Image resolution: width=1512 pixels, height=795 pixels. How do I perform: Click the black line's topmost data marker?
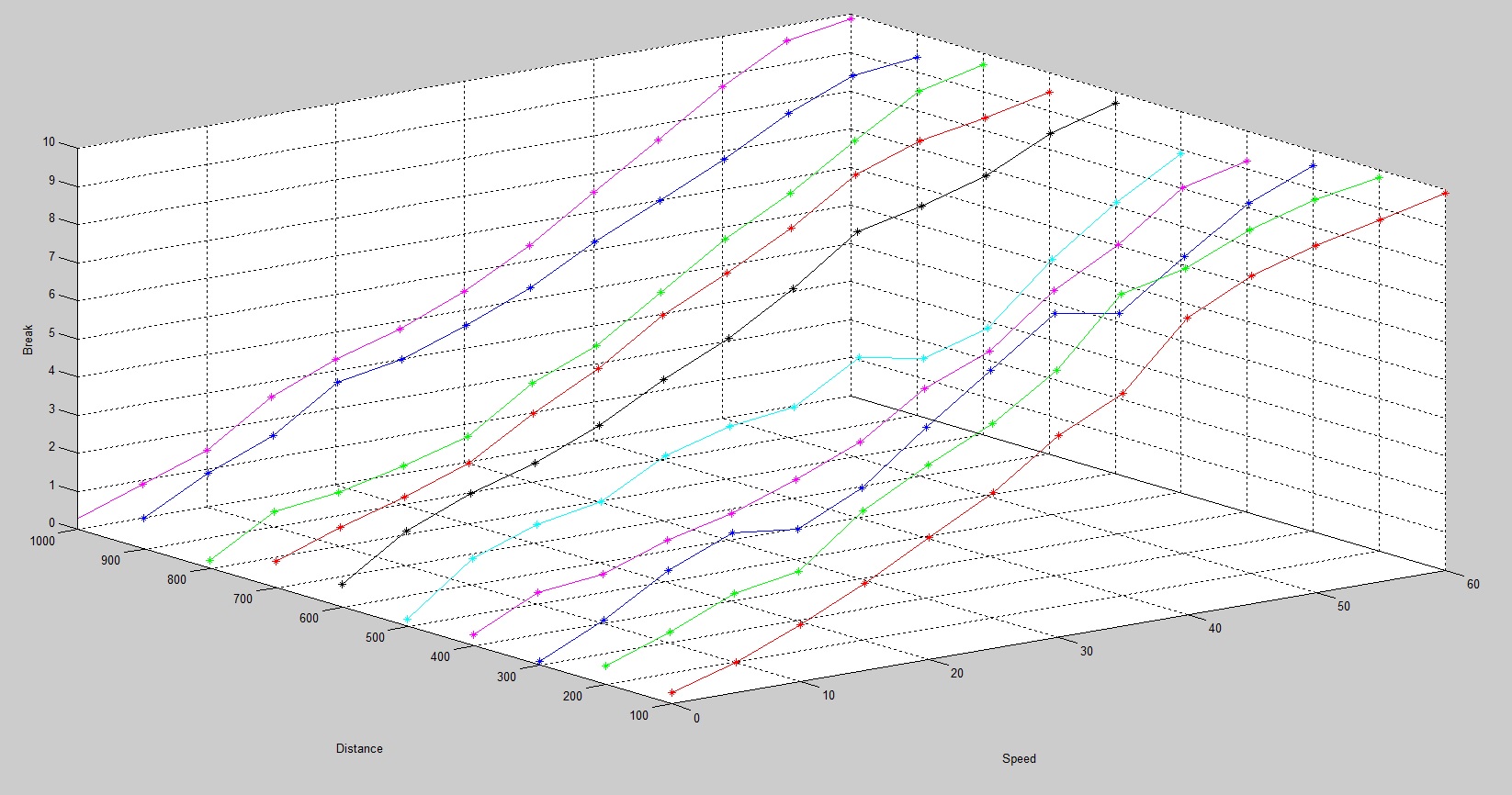(1115, 104)
